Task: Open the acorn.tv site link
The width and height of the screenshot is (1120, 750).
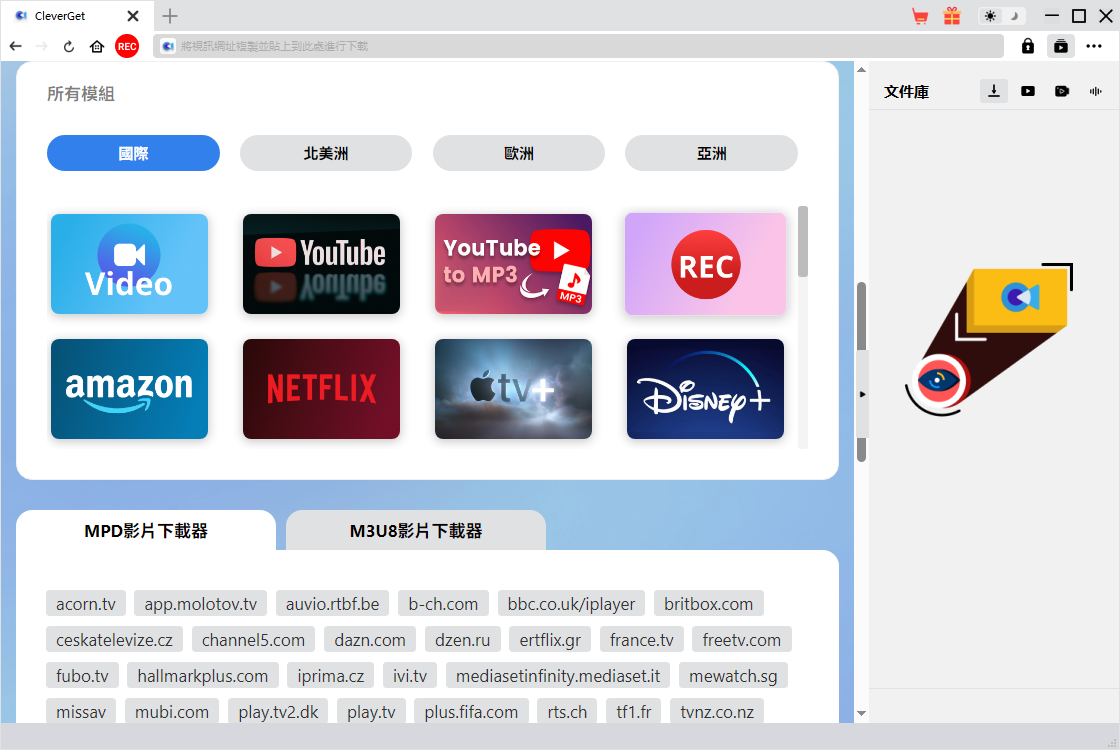Action: tap(86, 604)
